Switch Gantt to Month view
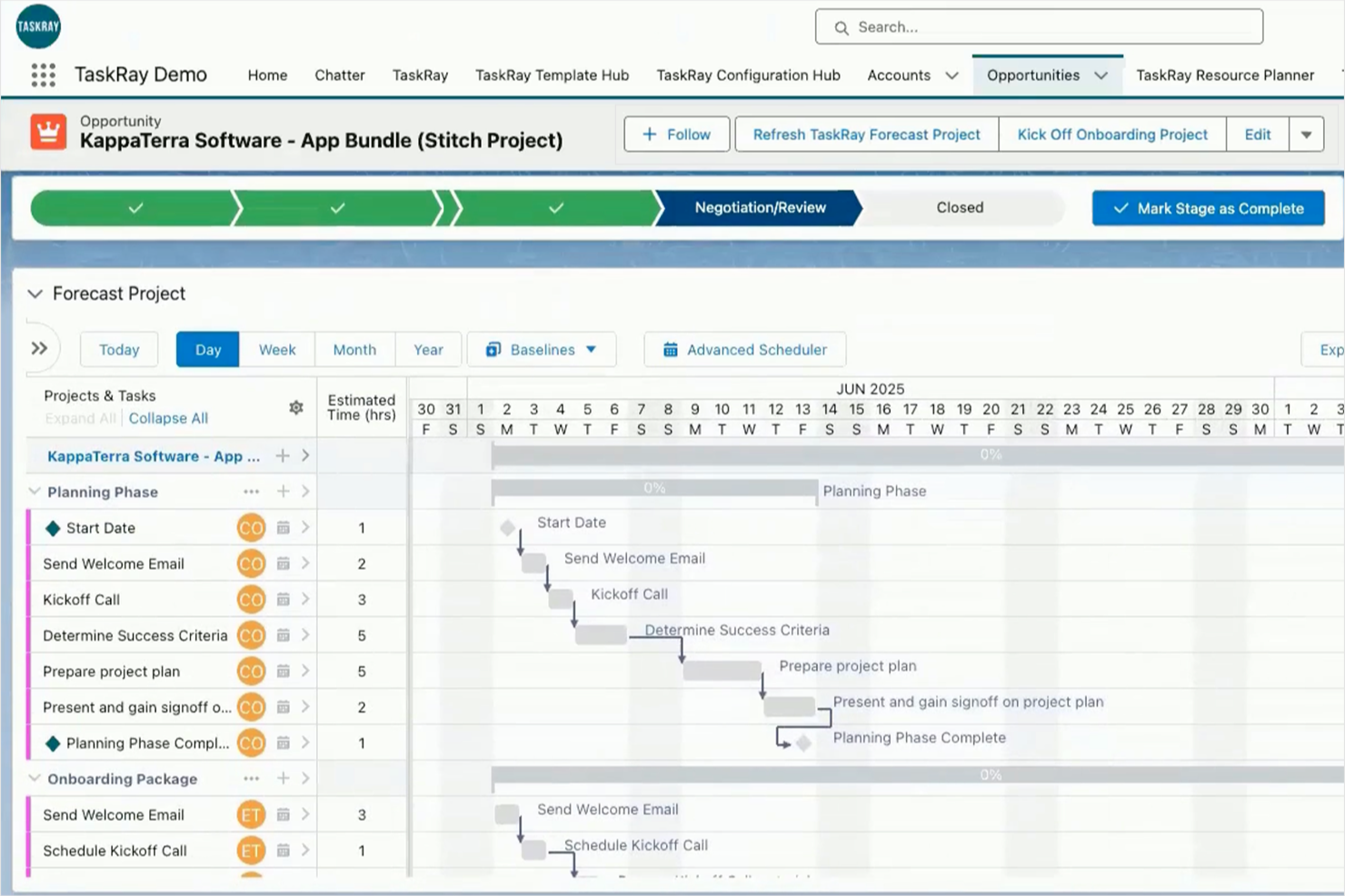The image size is (1345, 896). click(x=354, y=350)
